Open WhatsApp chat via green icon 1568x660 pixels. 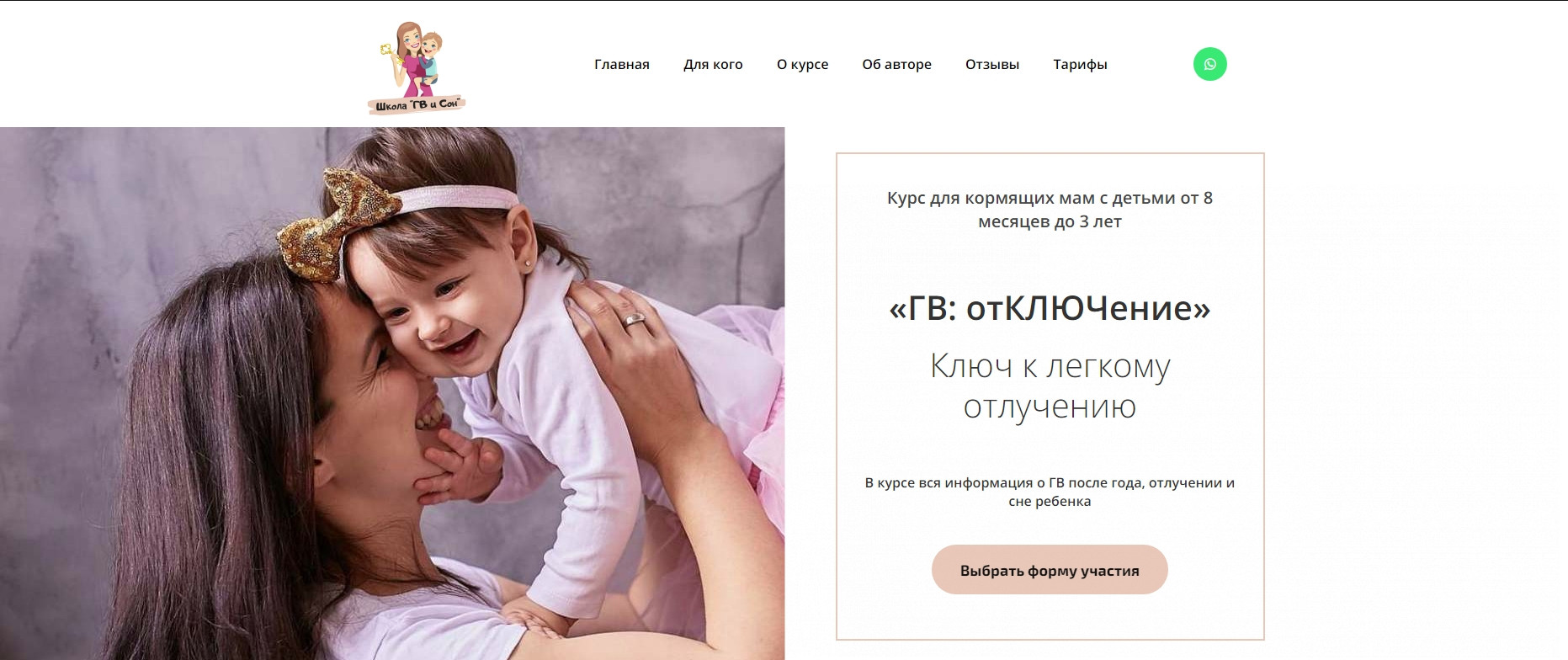[x=1209, y=64]
